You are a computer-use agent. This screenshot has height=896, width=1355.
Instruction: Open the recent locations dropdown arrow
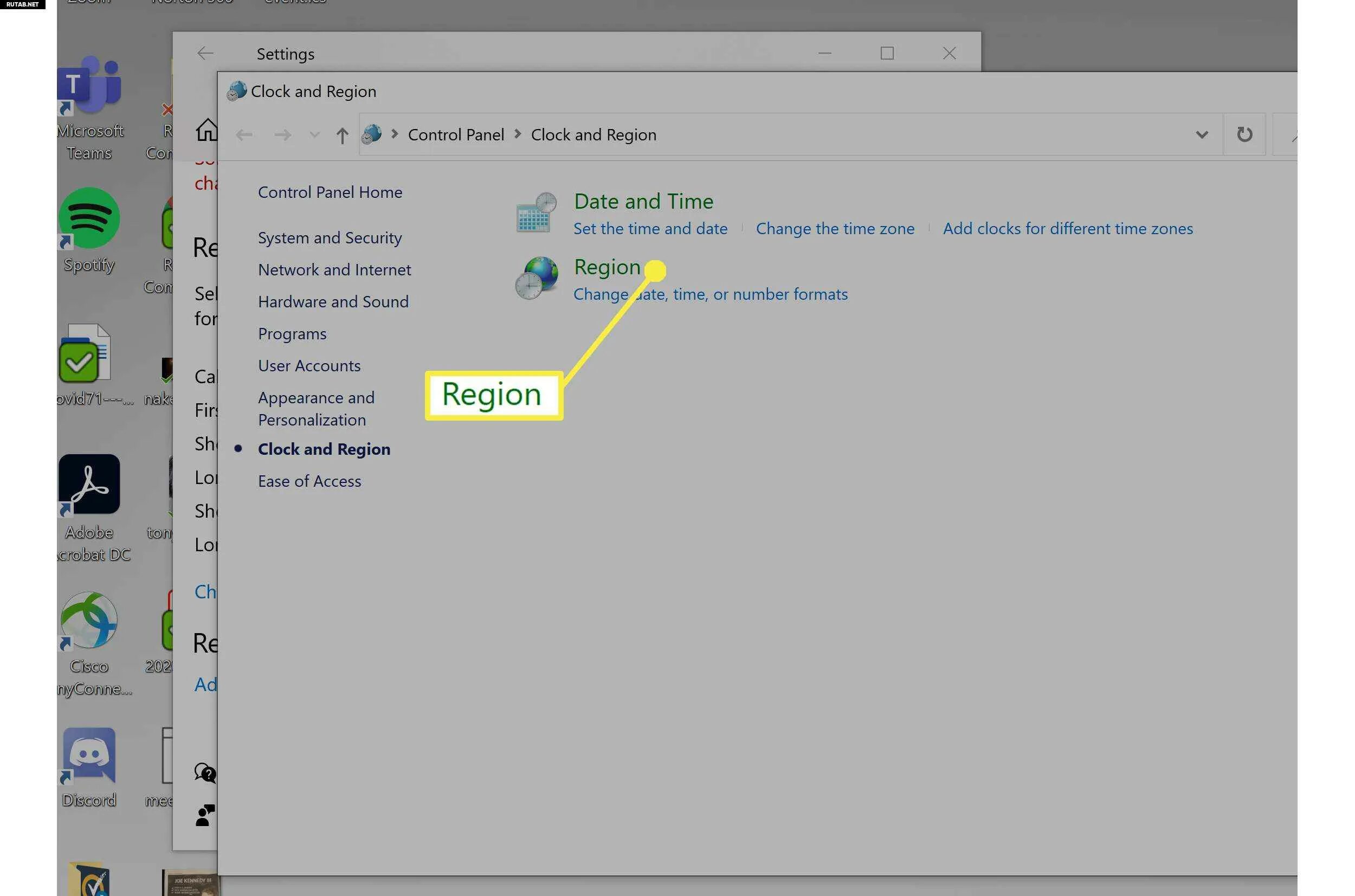(314, 136)
